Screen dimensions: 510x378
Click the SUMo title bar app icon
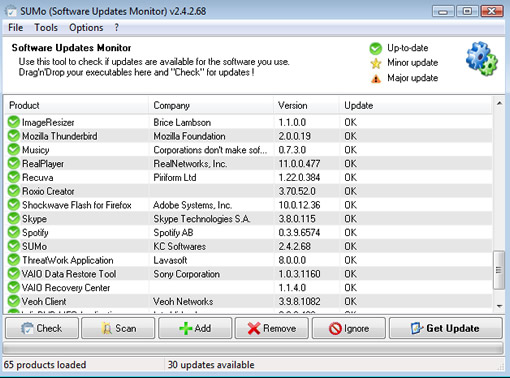coord(11,11)
